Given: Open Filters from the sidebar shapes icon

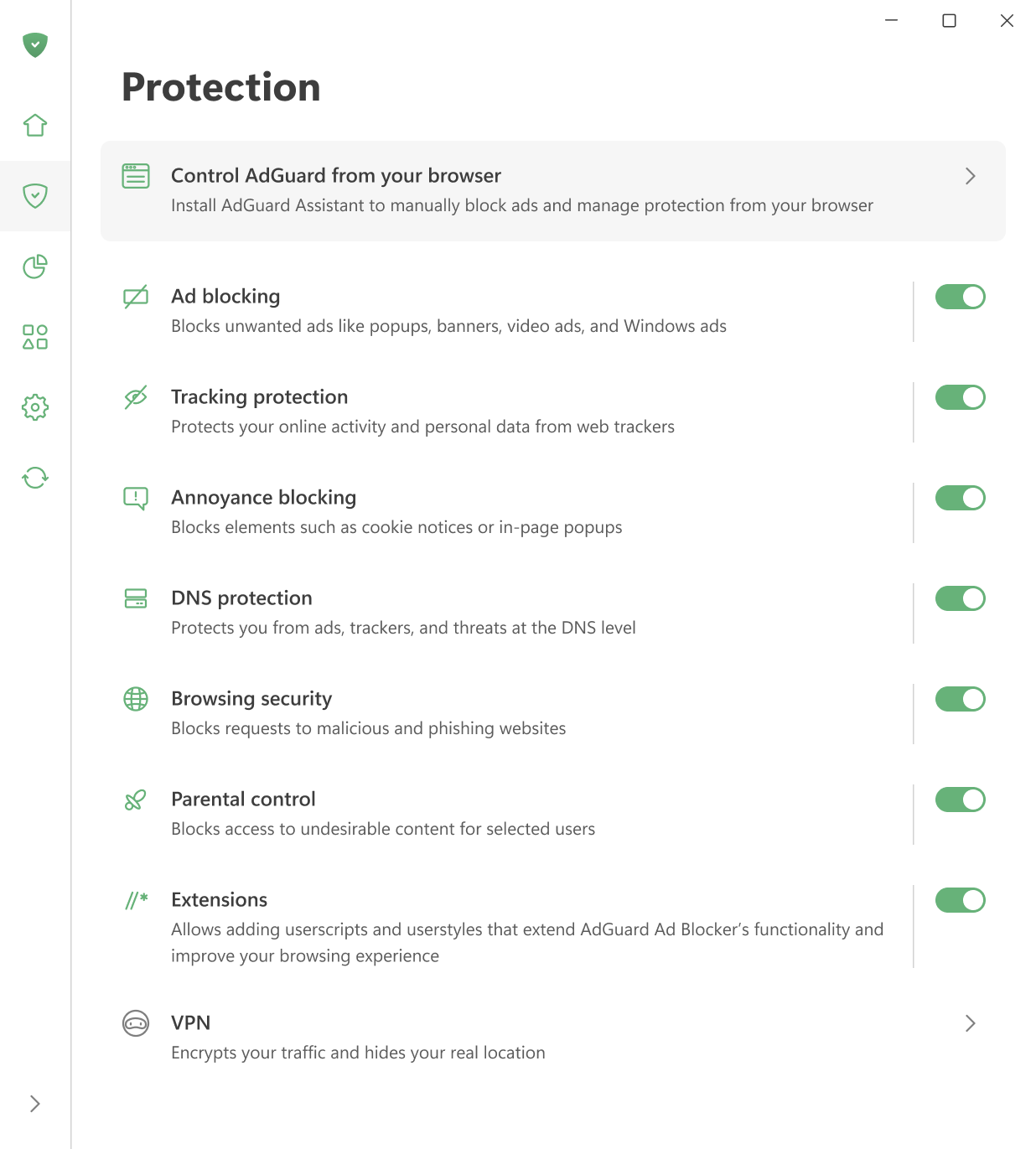Looking at the screenshot, I should pyautogui.click(x=34, y=337).
